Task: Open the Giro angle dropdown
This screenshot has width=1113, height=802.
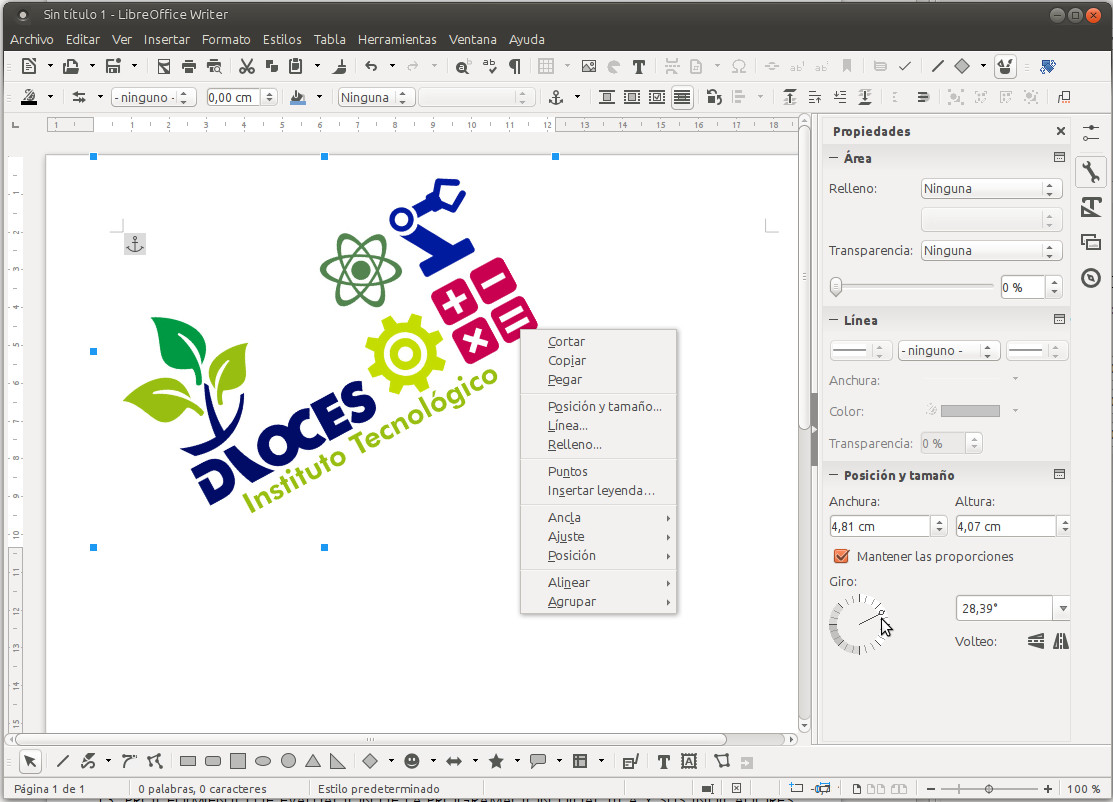Action: click(1062, 608)
